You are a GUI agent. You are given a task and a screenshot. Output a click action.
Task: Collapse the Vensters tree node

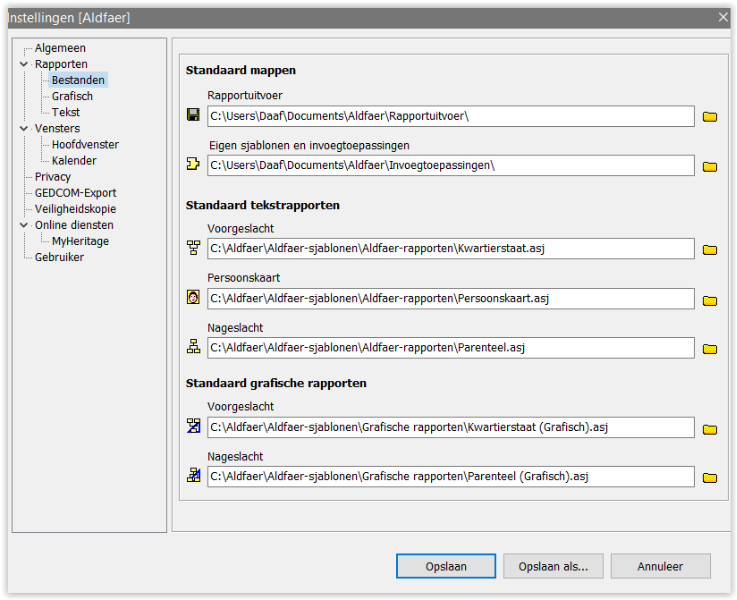coord(24,129)
